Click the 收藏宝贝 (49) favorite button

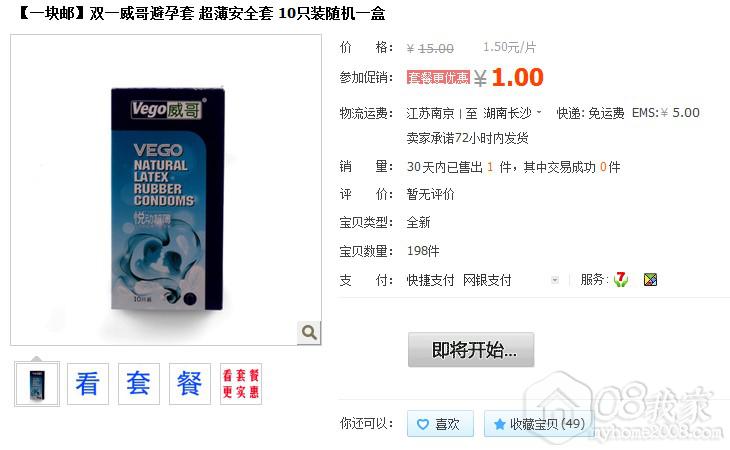pyautogui.click(x=539, y=423)
